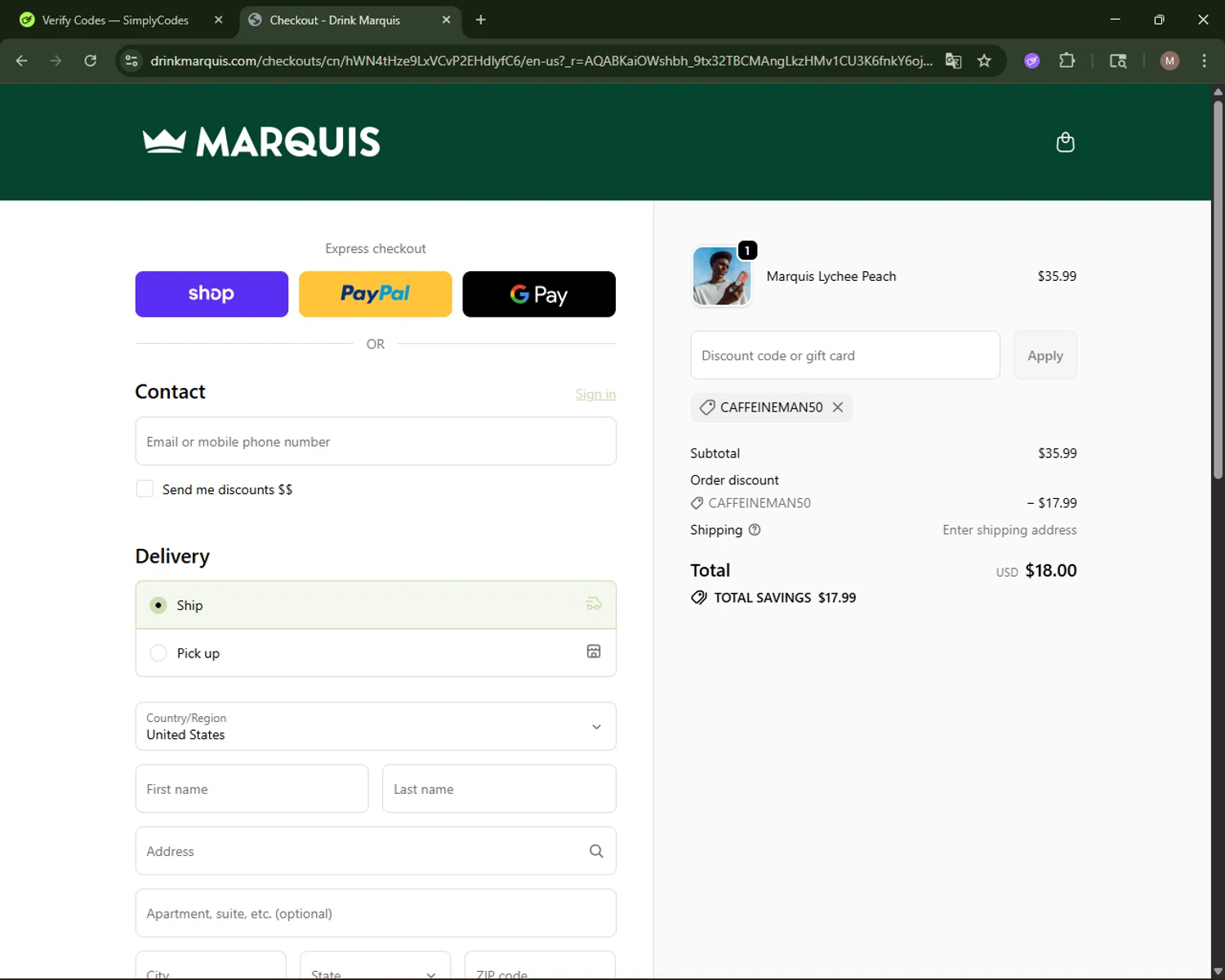
Task: Close the Verify Codes SimplyCodes tab
Action: point(218,20)
